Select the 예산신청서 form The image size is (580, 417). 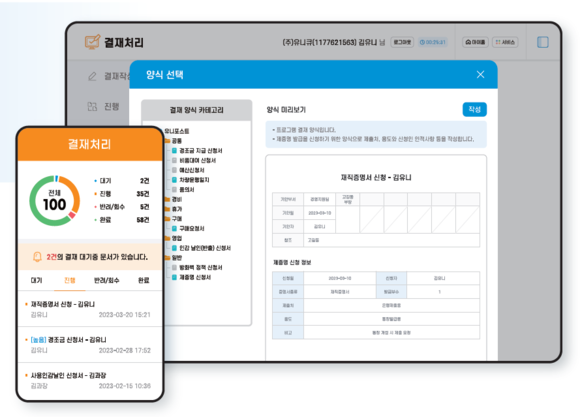pos(192,170)
